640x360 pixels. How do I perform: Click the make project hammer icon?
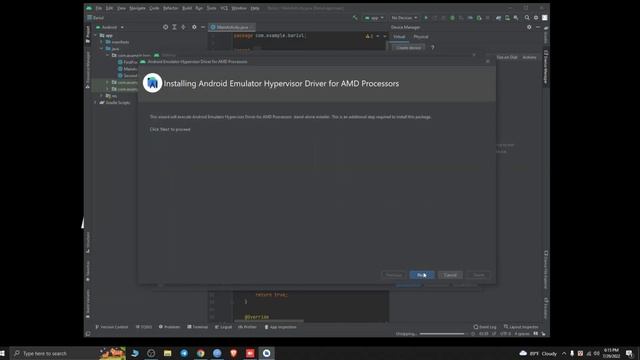(x=355, y=18)
